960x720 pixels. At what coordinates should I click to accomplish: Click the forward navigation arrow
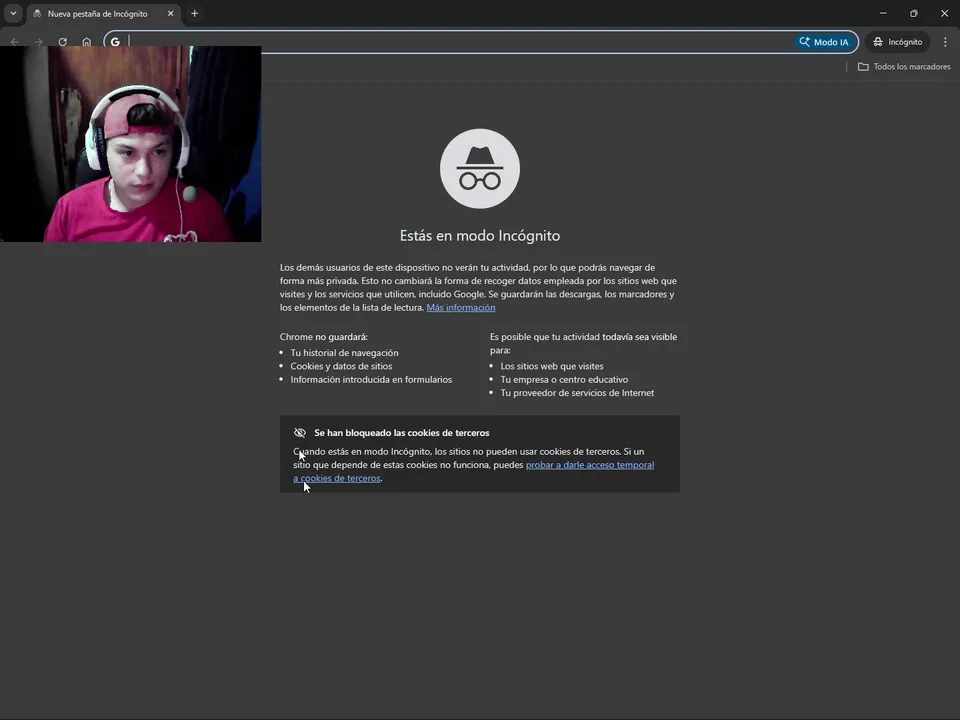[39, 42]
